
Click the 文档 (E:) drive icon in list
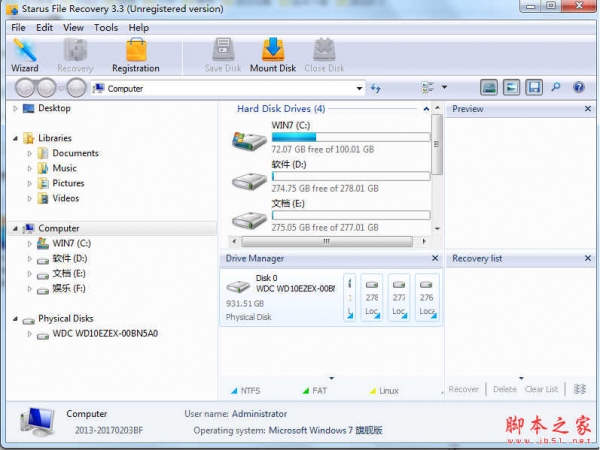click(249, 220)
